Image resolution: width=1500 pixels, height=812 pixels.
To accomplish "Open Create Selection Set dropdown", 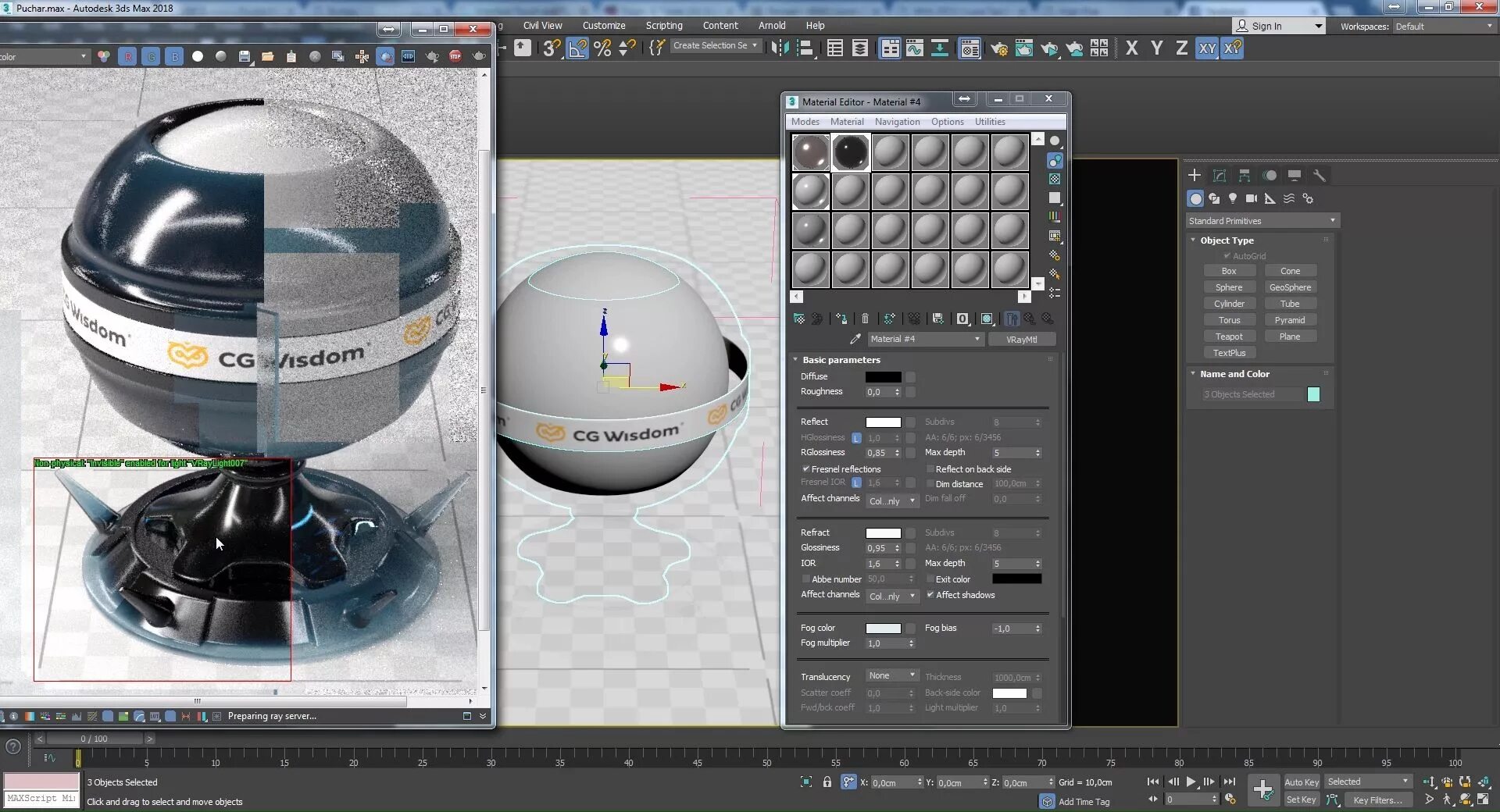I will click(x=715, y=45).
